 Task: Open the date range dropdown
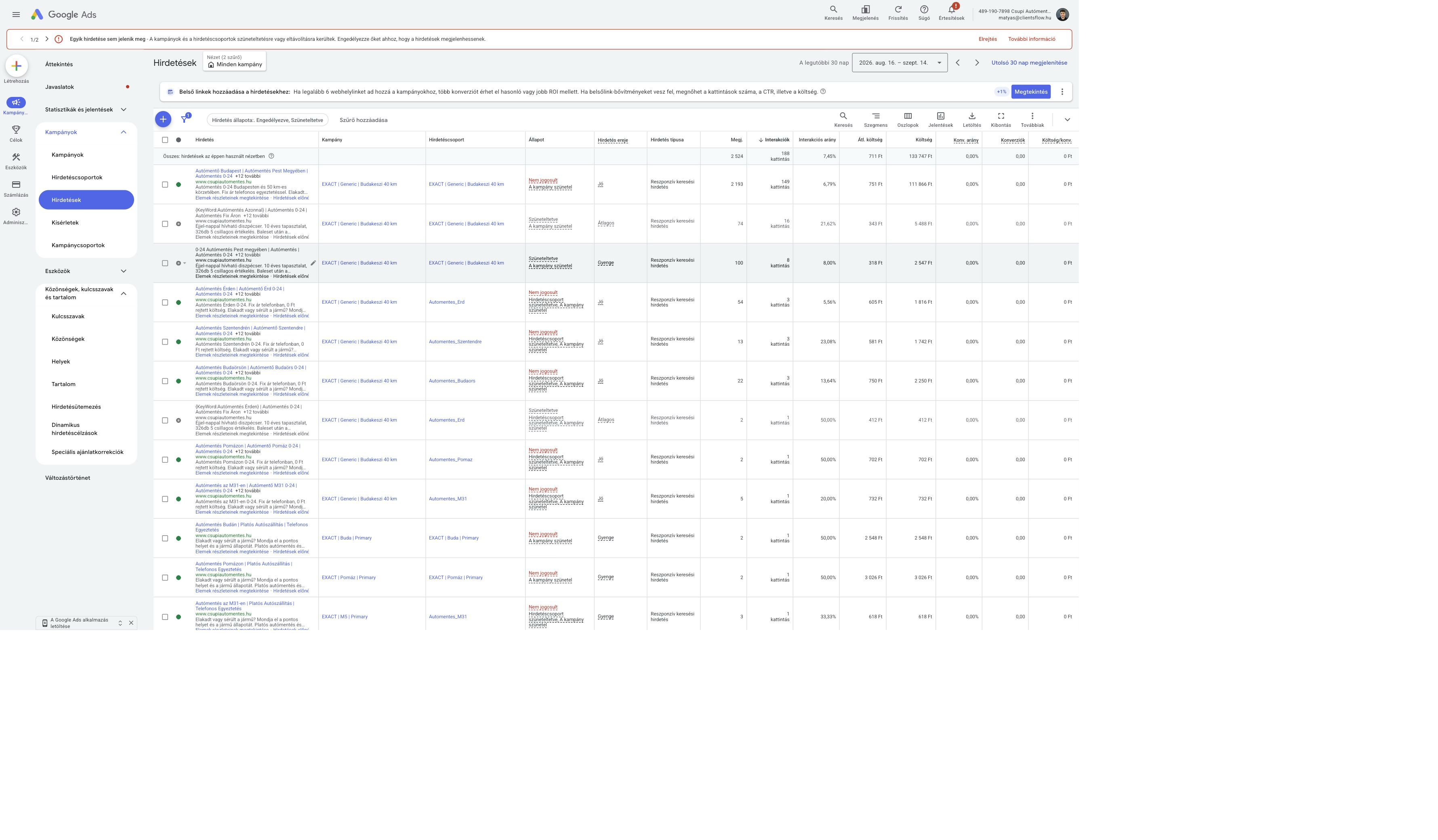pyautogui.click(x=899, y=63)
